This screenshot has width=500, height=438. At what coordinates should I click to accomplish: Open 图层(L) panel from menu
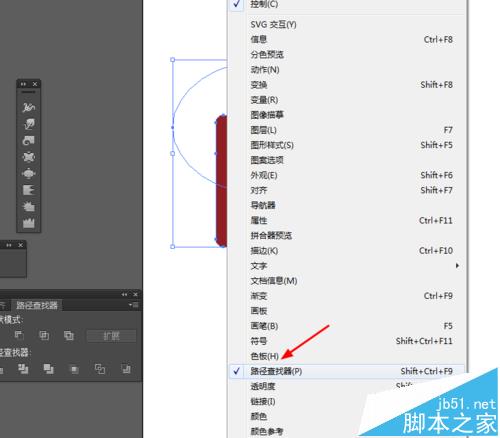pos(347,130)
